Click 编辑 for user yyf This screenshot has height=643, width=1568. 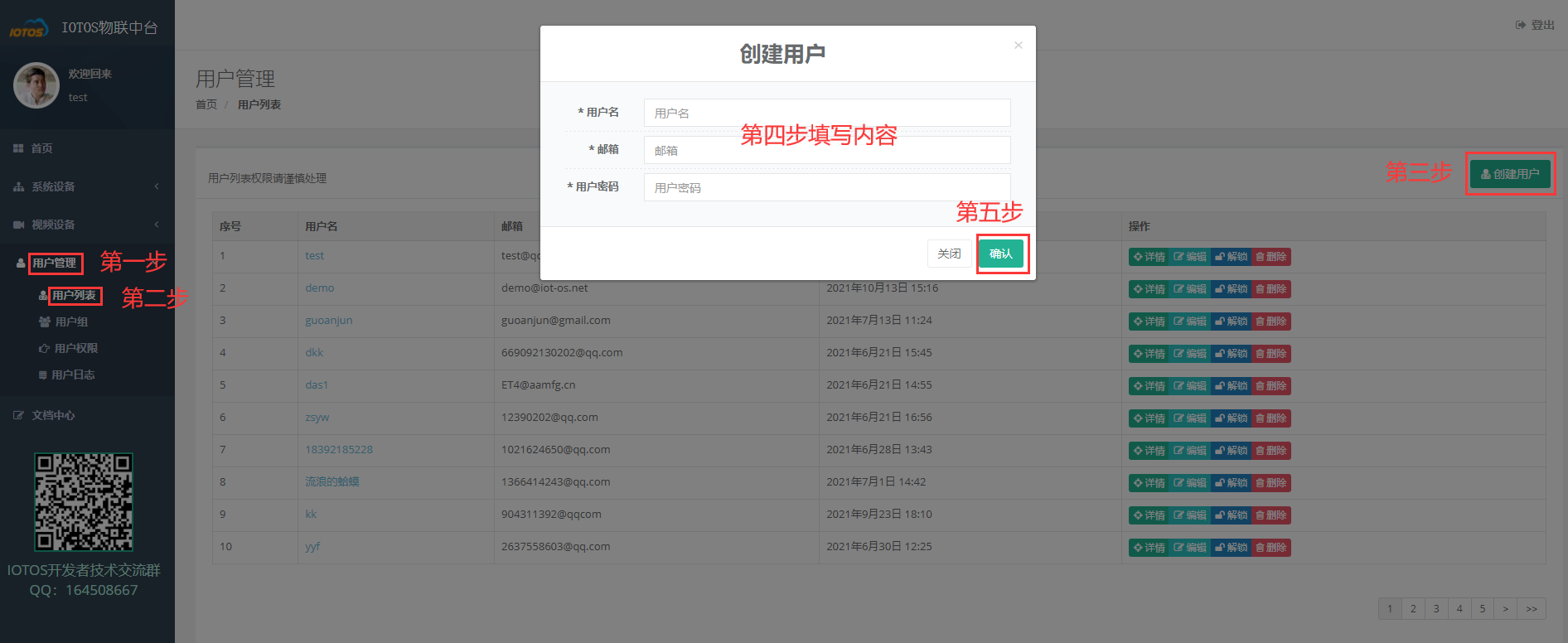1190,548
